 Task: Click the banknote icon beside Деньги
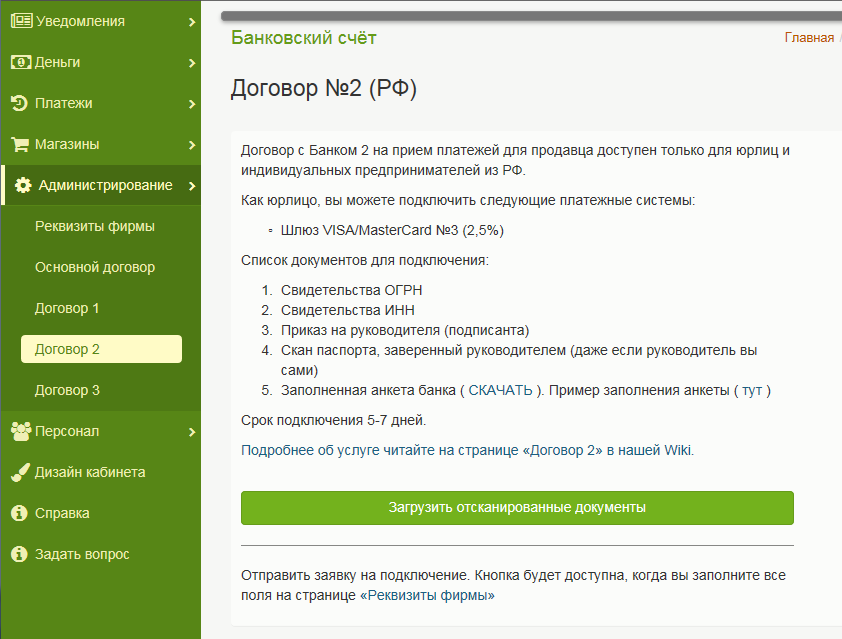(x=20, y=62)
